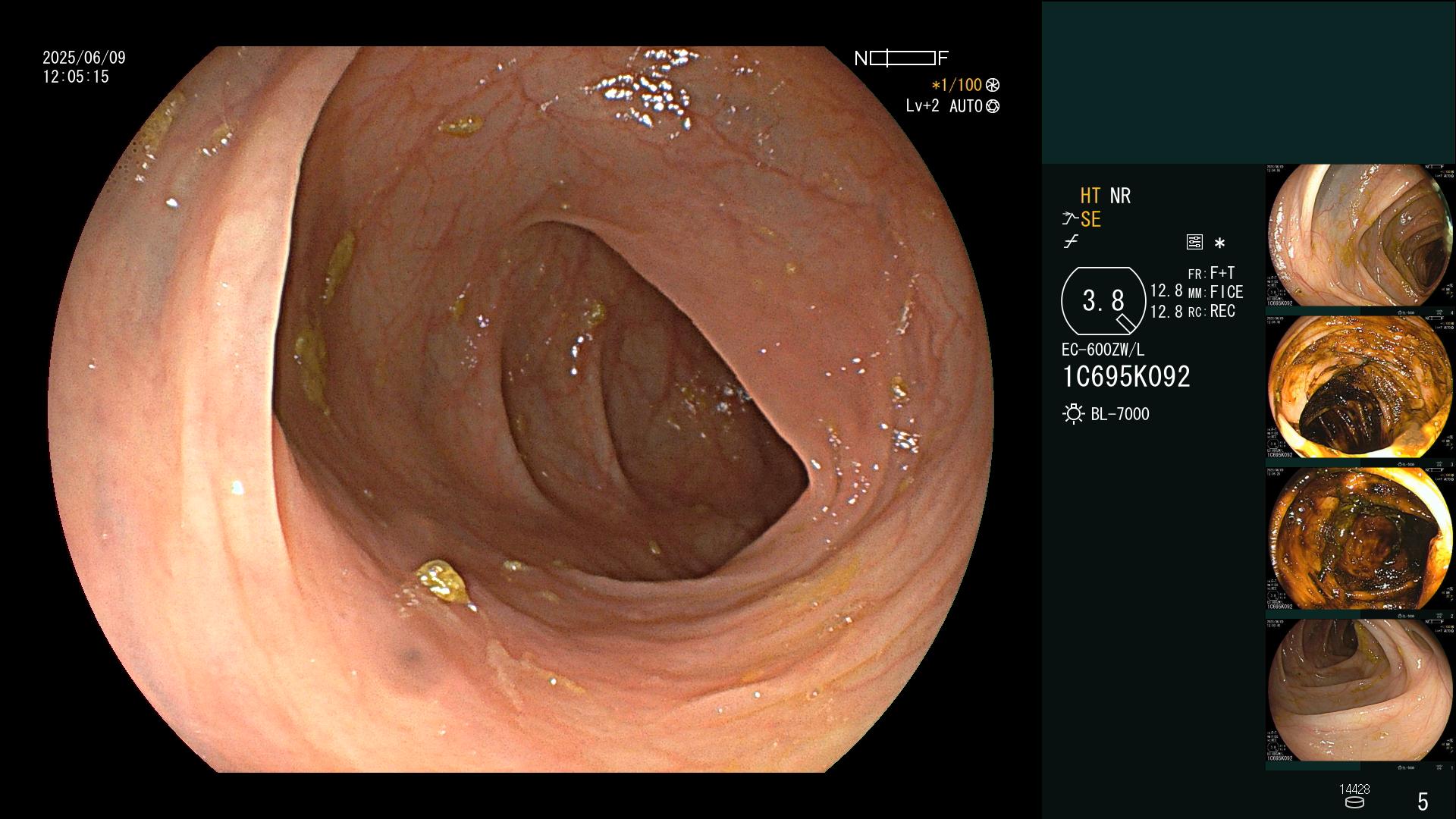This screenshot has height=819, width=1456.
Task: Click the date text 2025/06/09
Action: coord(84,58)
